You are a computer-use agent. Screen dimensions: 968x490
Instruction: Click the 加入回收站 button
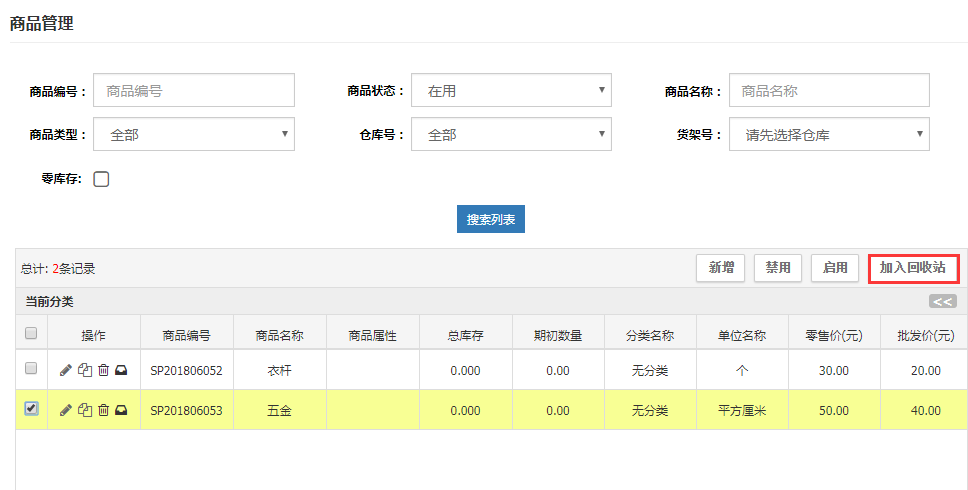(913, 268)
